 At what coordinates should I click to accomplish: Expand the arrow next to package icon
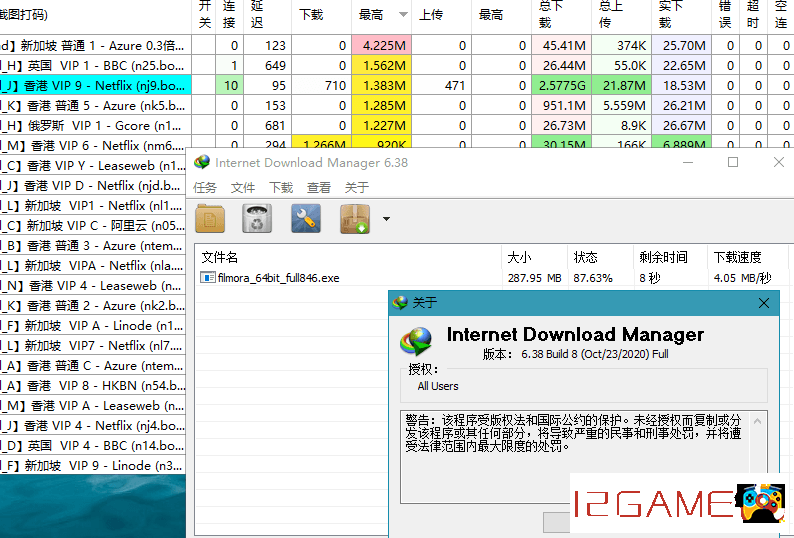pyautogui.click(x=386, y=219)
